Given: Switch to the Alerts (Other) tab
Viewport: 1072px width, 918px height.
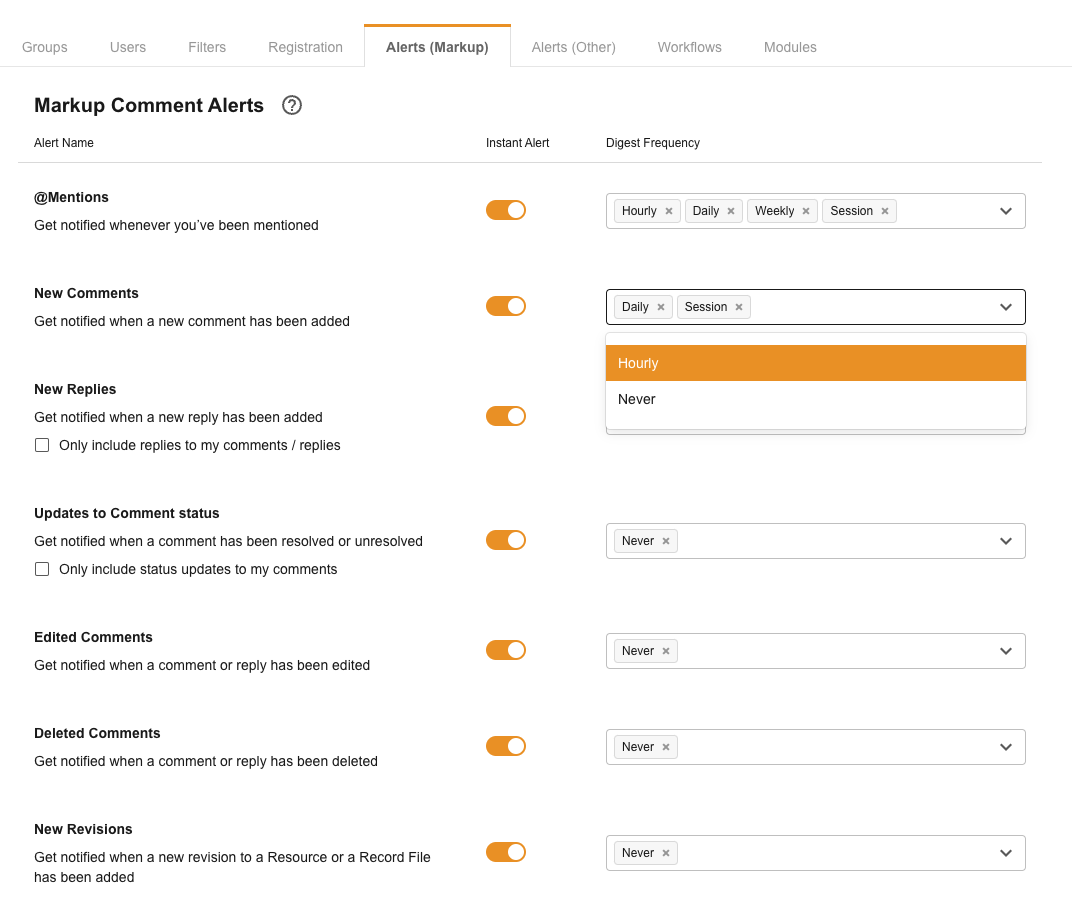Looking at the screenshot, I should (573, 47).
